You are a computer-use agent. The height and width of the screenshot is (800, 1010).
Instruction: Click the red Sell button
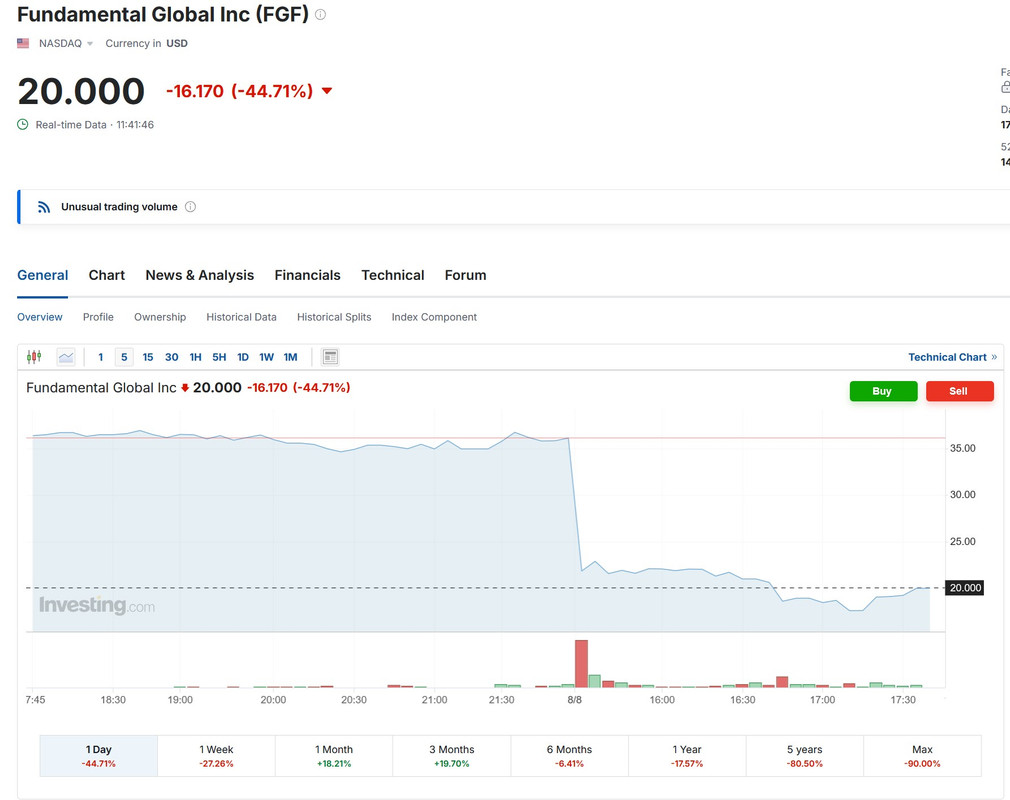[x=960, y=391]
